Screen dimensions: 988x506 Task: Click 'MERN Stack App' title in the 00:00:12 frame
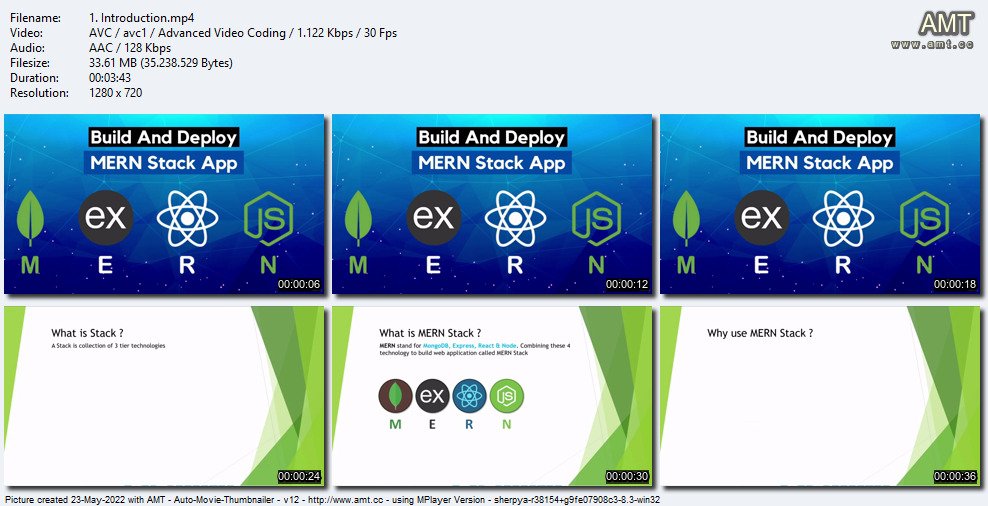[491, 163]
